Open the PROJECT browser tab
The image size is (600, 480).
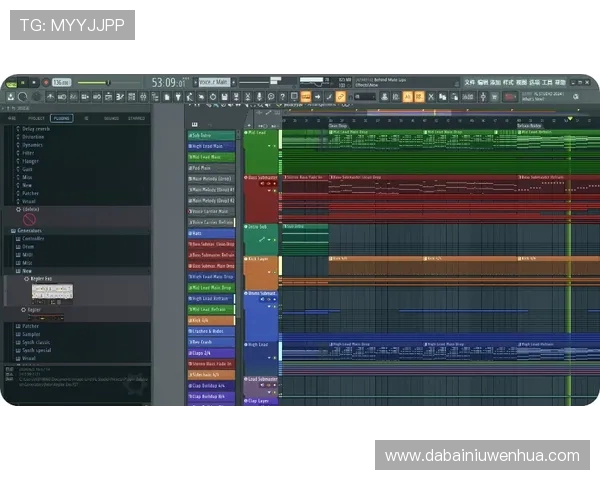[x=37, y=118]
